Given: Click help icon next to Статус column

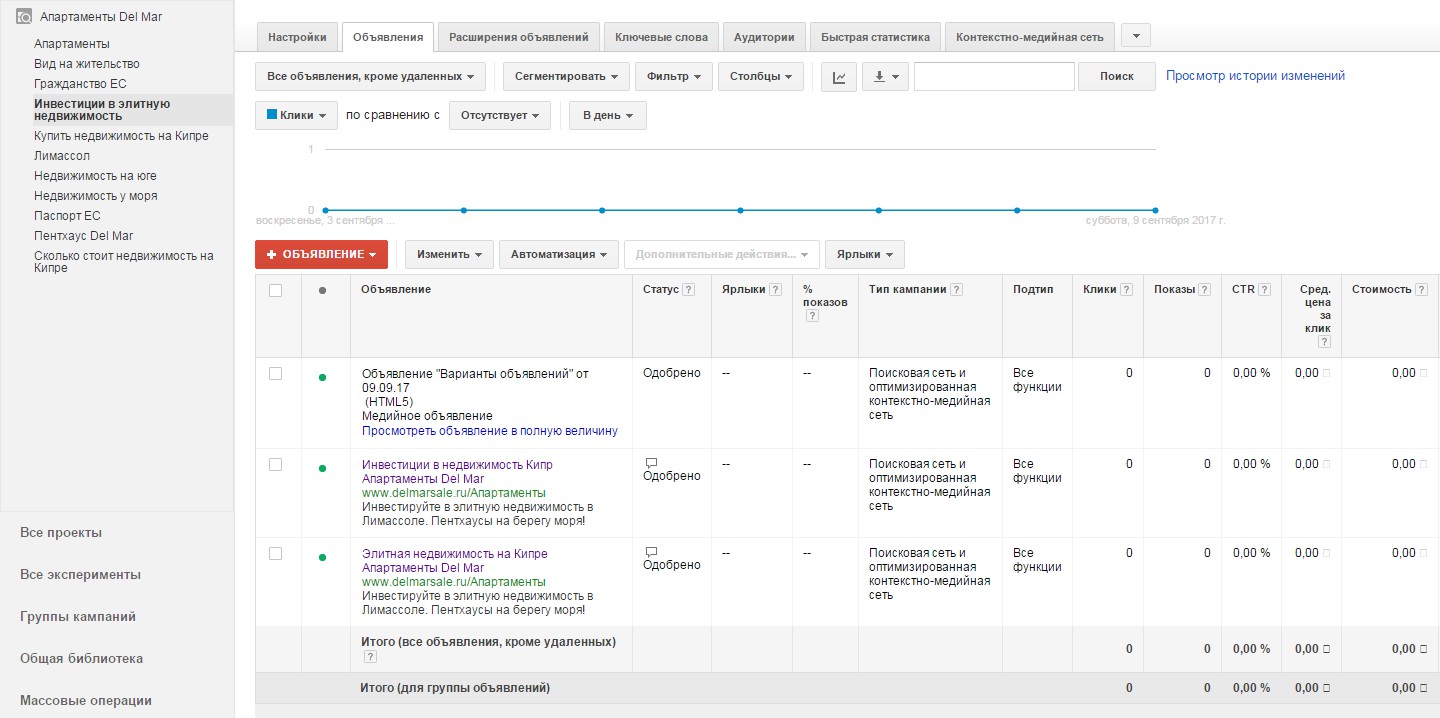Looking at the screenshot, I should (x=688, y=290).
